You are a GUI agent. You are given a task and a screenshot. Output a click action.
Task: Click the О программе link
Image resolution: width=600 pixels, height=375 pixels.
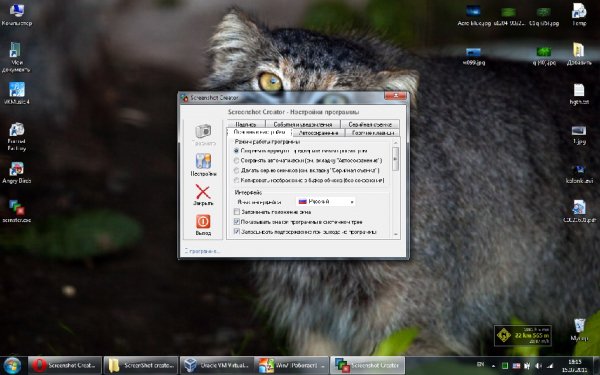(202, 251)
